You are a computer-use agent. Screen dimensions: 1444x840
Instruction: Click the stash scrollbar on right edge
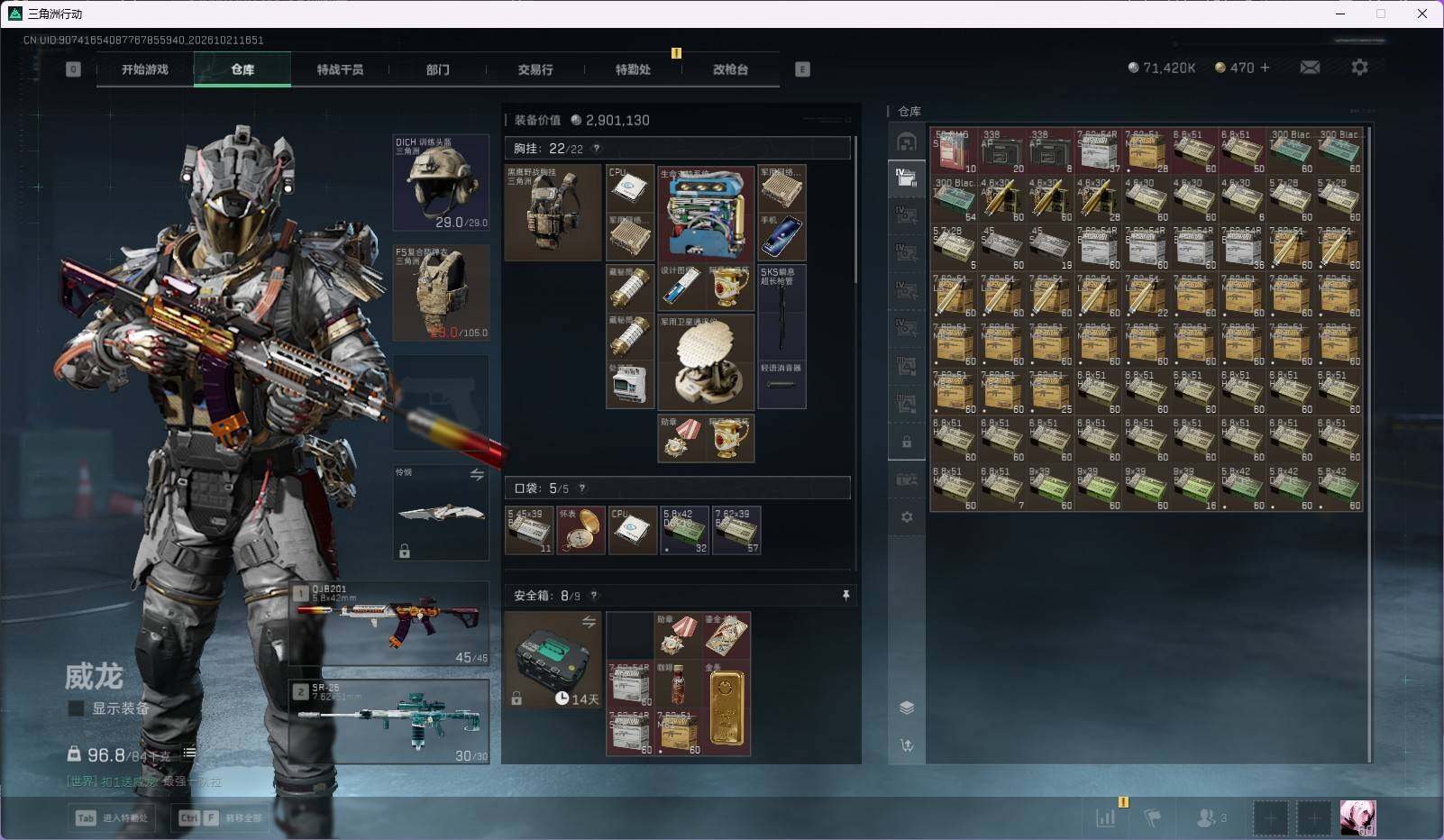click(1368, 445)
